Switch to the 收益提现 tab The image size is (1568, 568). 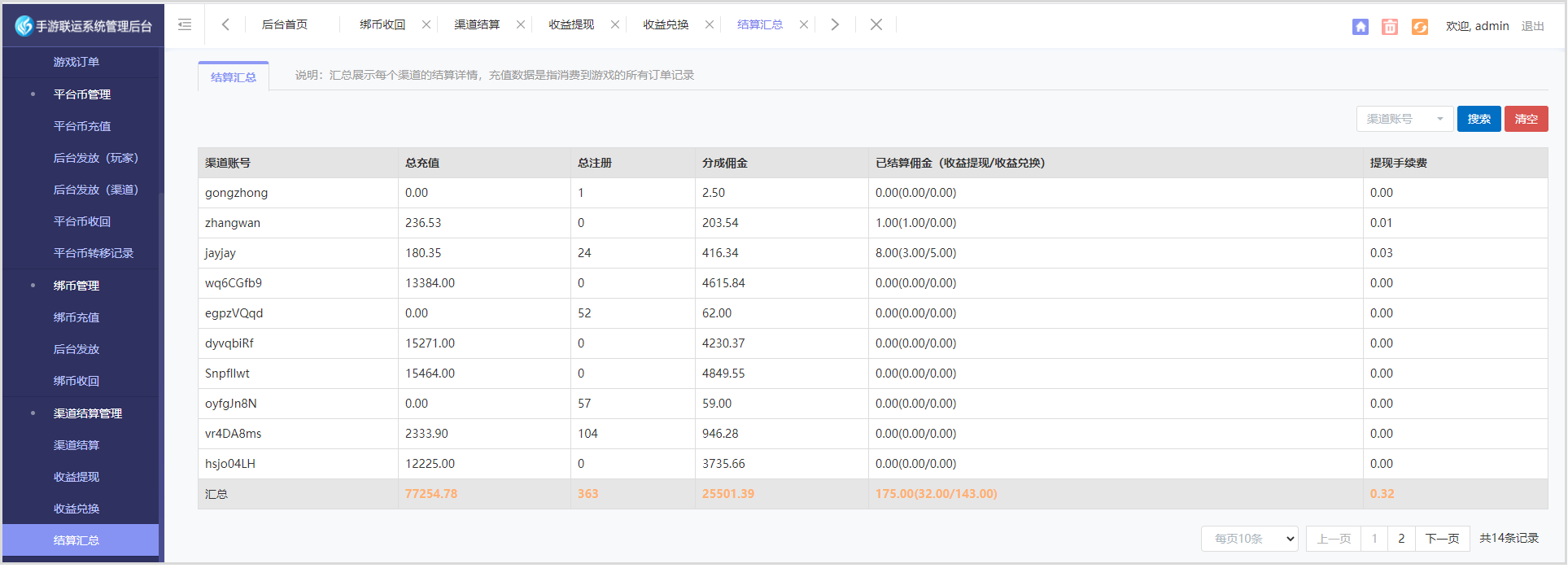click(571, 24)
